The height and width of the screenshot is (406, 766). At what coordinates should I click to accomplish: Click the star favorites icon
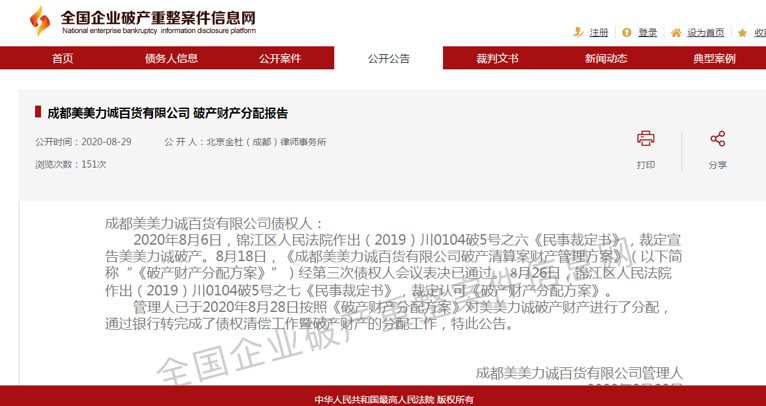743,33
